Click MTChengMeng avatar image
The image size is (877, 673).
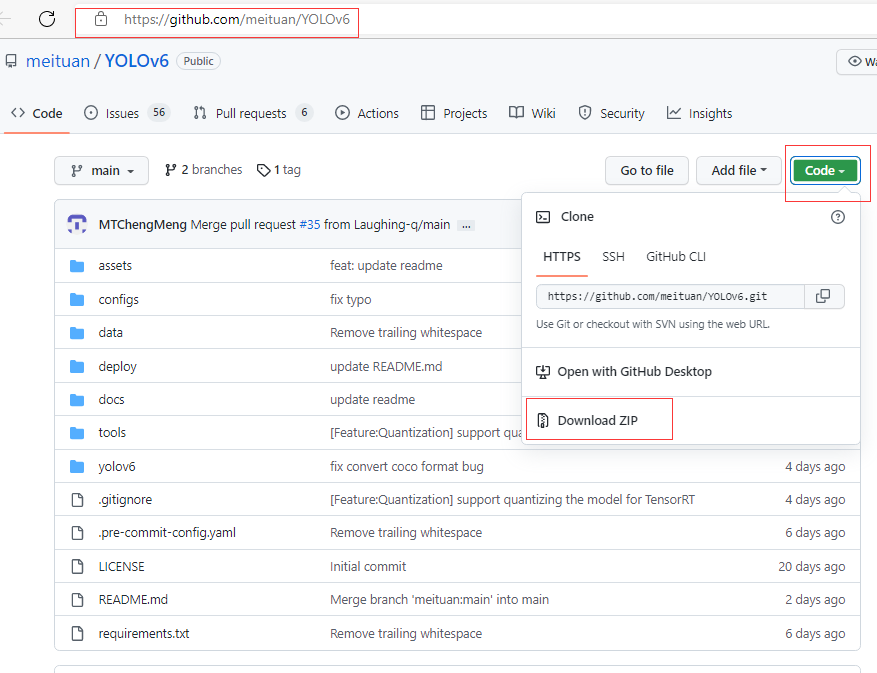click(77, 224)
